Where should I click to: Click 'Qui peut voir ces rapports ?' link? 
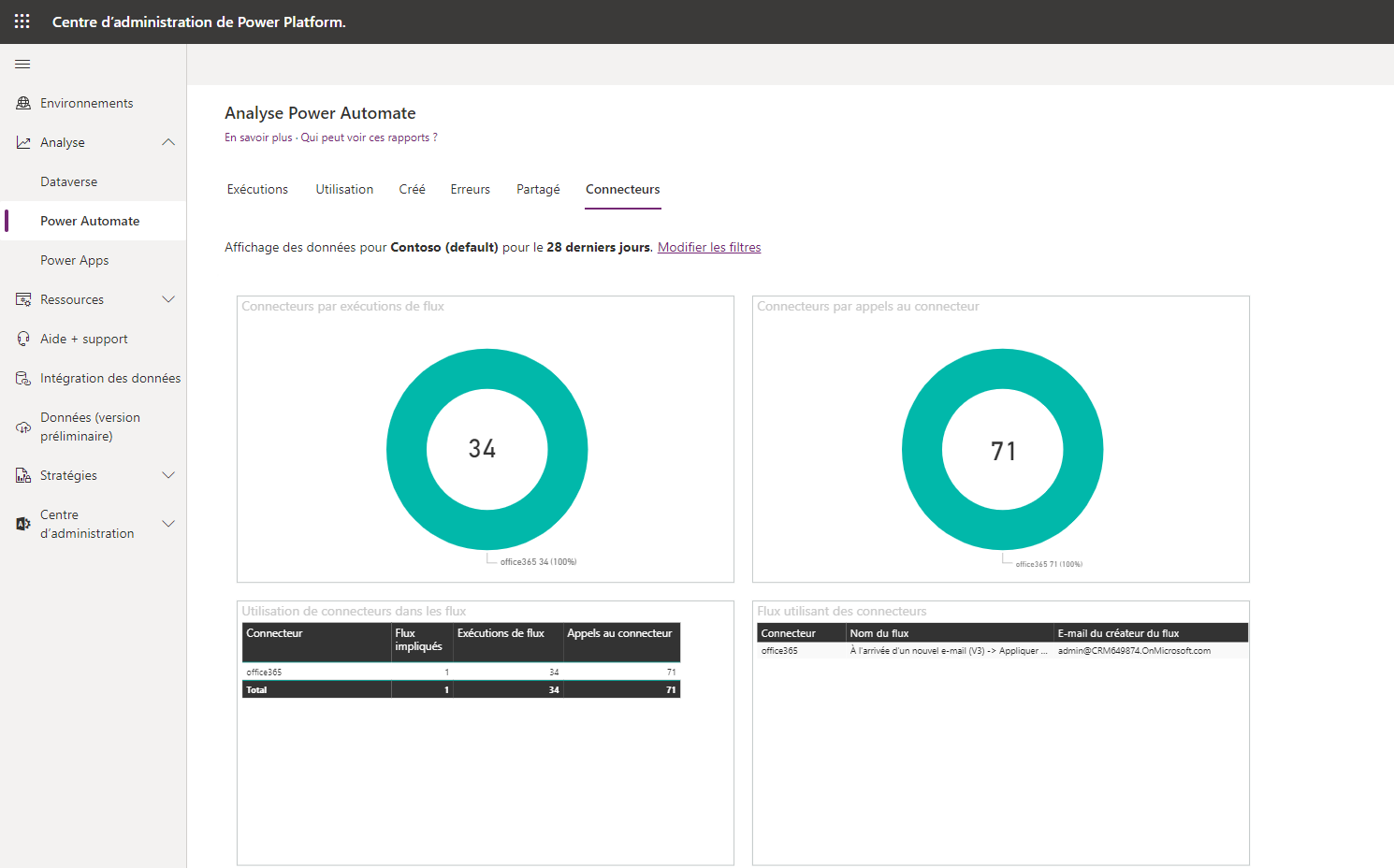click(369, 137)
